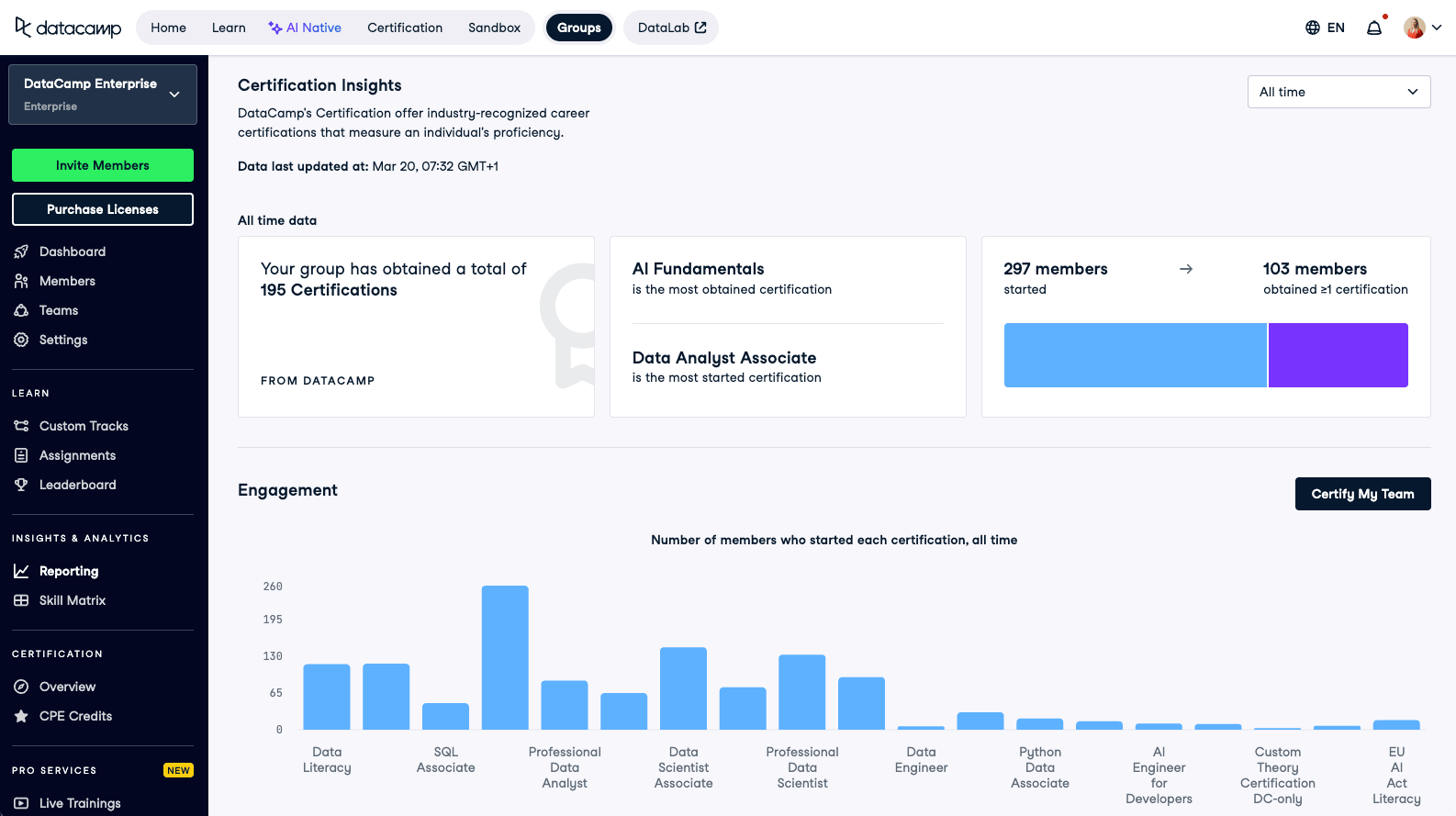
Task: Select the Skill Matrix grid icon
Action: [21, 600]
